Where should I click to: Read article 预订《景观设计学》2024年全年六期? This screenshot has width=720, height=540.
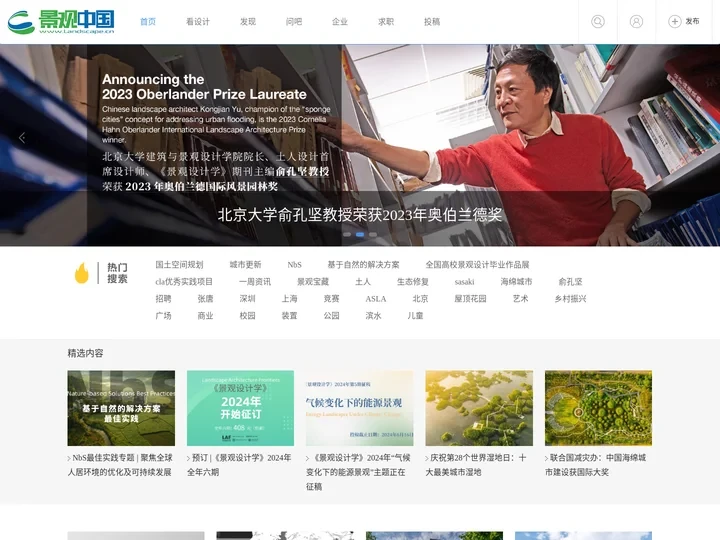pos(239,465)
